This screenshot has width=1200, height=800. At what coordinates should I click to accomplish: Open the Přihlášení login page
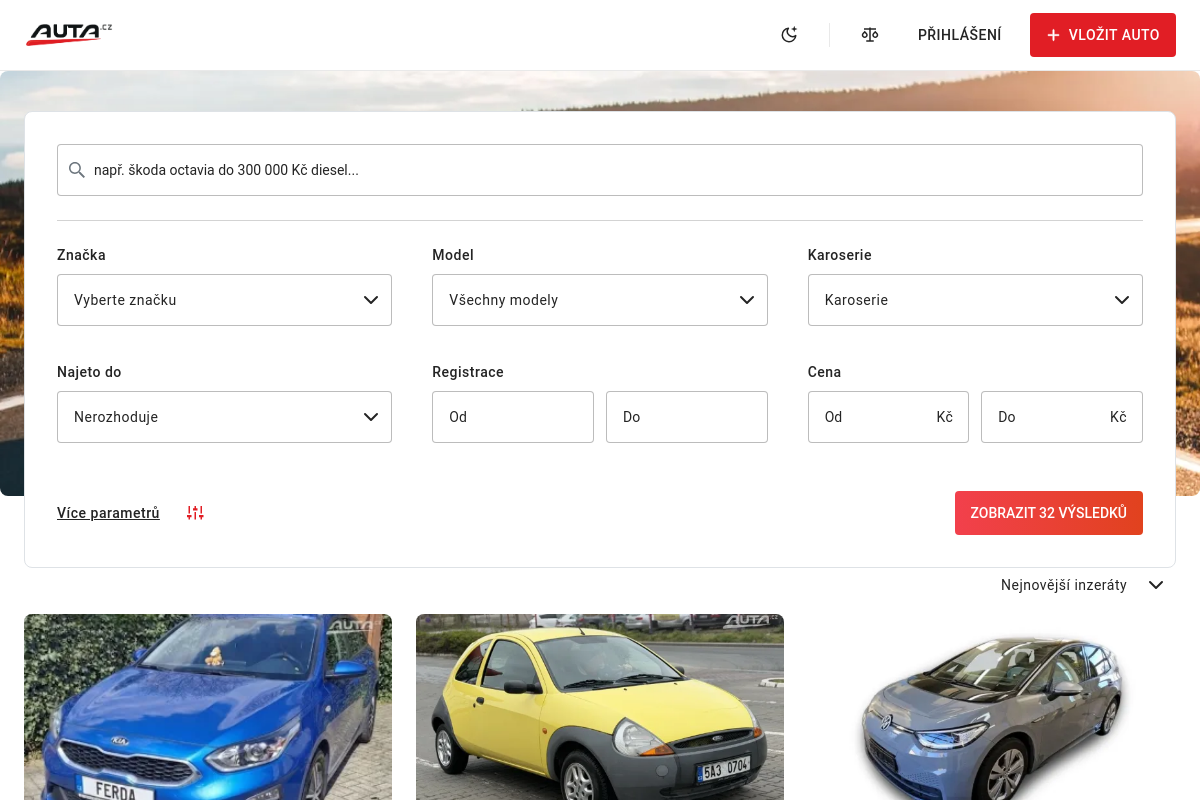[x=959, y=35]
